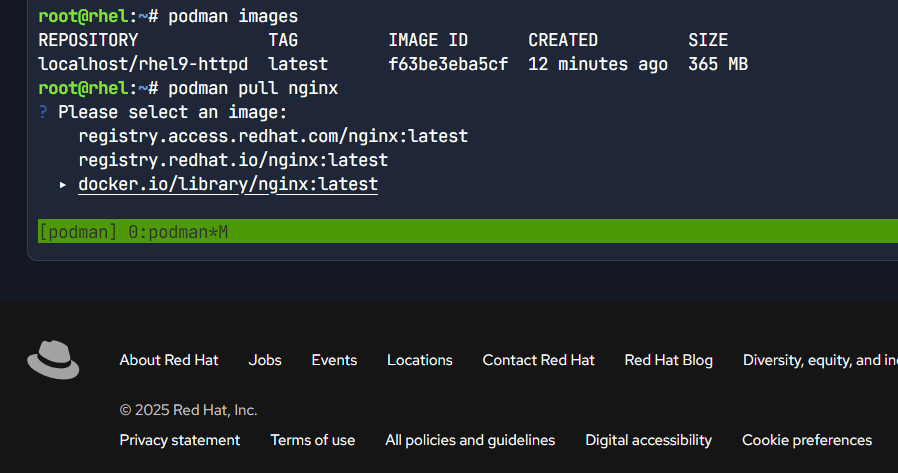The height and width of the screenshot is (473, 898).
Task: Click the localhost/rhel9-httpd repository name
Action: (x=143, y=64)
